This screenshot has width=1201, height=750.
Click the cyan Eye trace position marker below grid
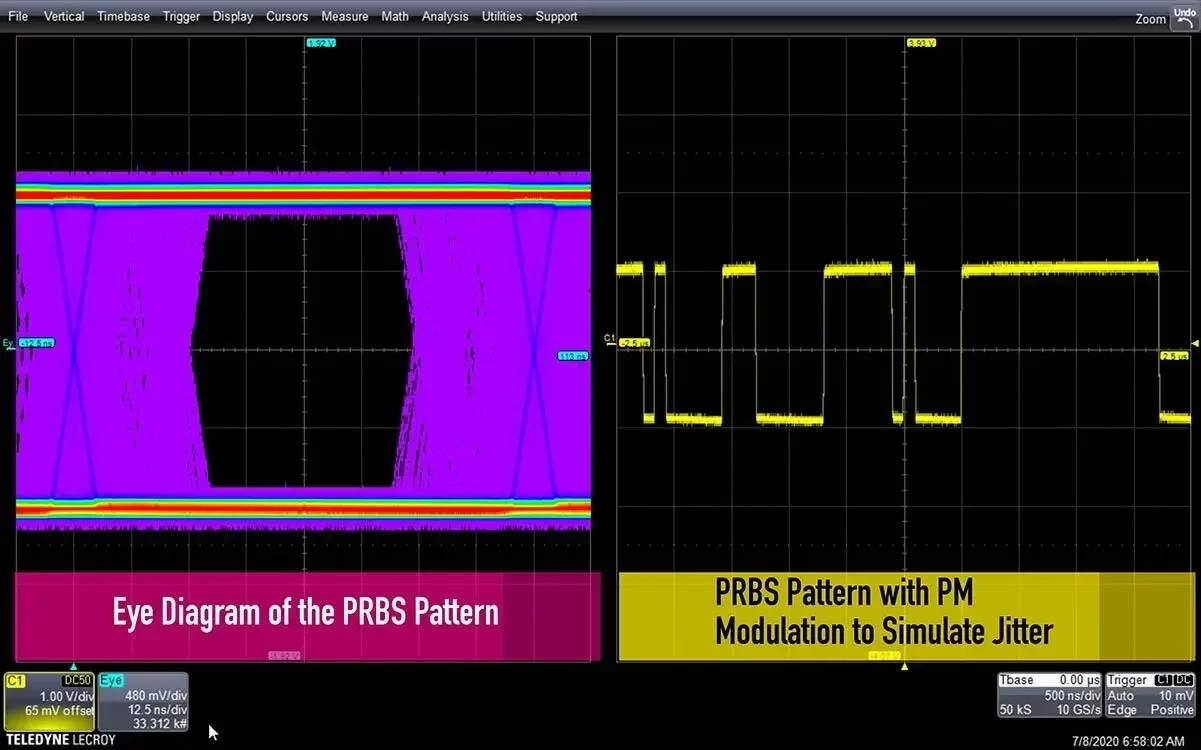pos(72,666)
